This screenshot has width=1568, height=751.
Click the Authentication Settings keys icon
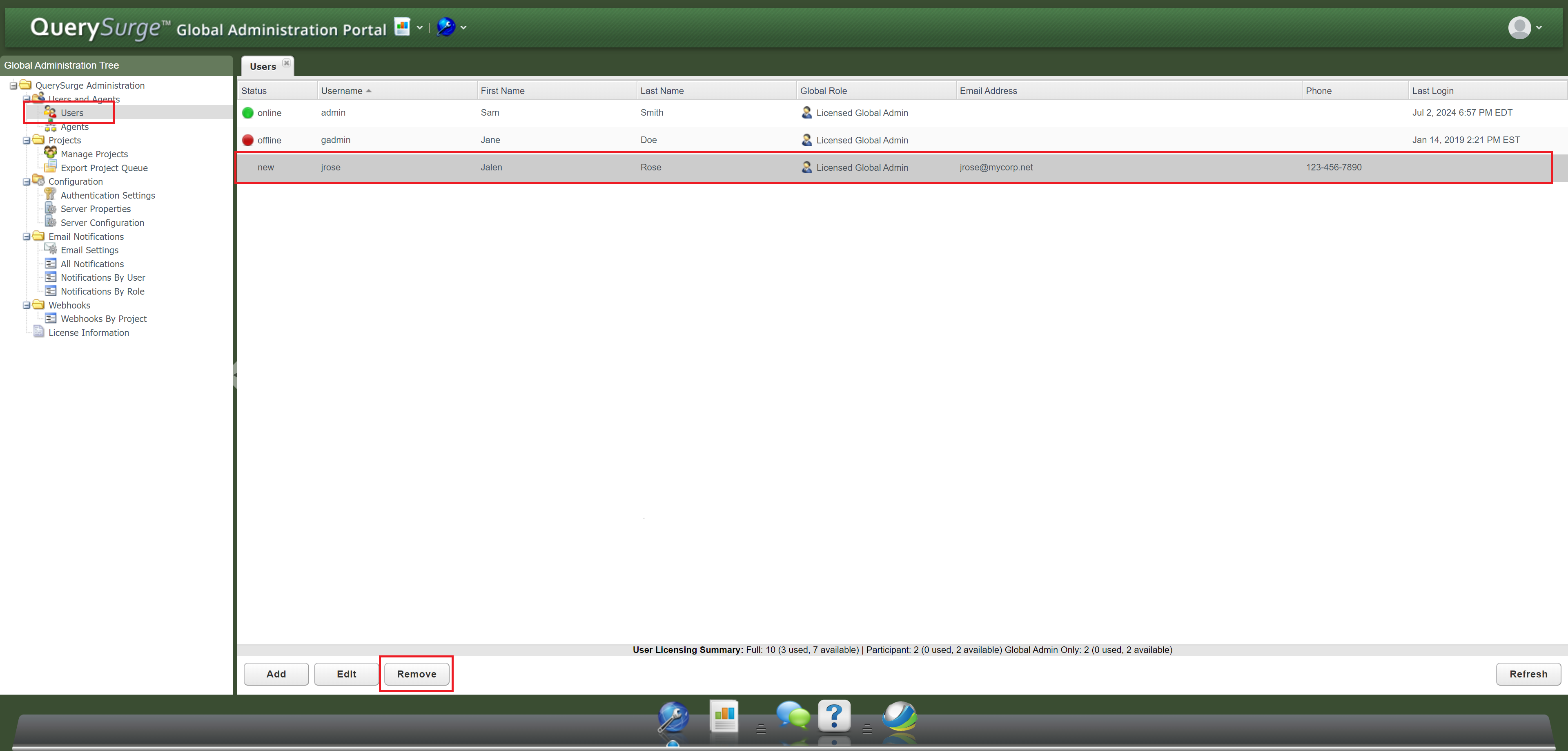coord(51,194)
